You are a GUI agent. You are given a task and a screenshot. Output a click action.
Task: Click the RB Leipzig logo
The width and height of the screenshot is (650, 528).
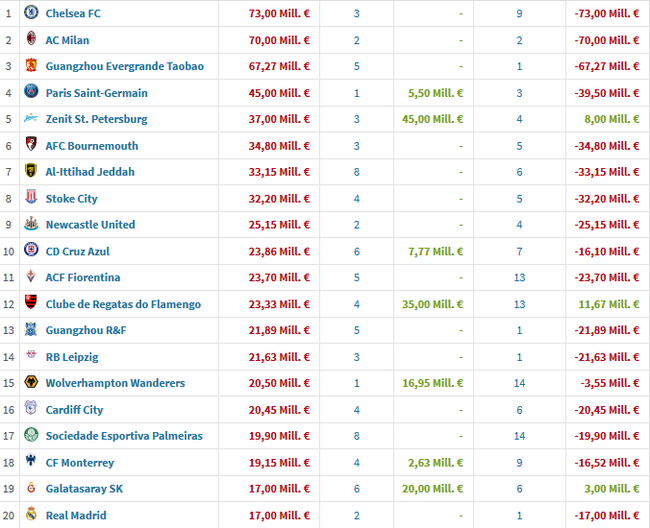(31, 354)
